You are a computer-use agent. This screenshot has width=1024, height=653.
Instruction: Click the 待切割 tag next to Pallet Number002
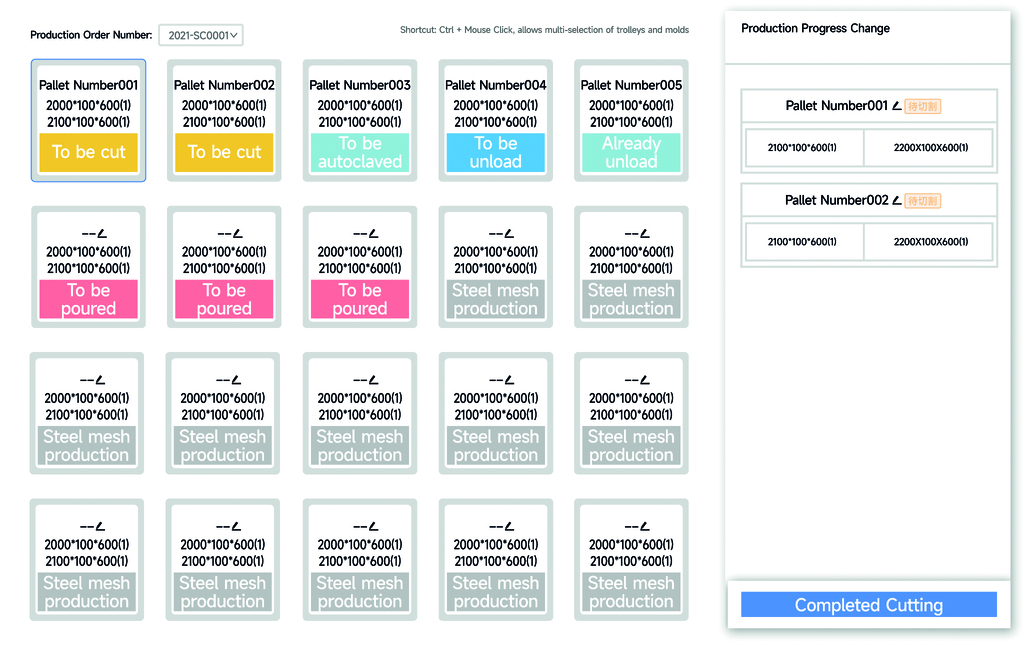click(922, 201)
